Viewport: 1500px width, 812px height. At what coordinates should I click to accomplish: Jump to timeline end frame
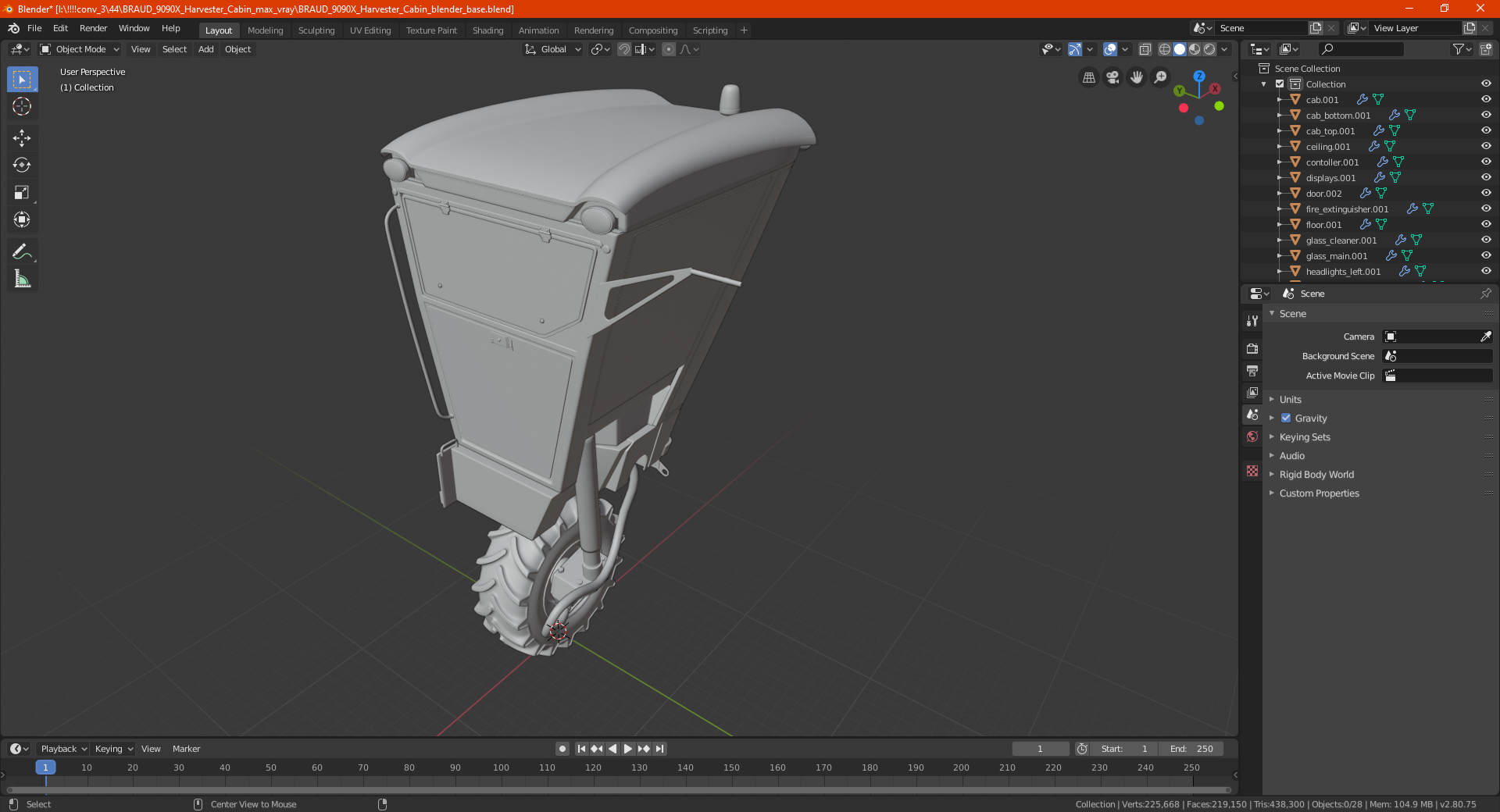(659, 749)
